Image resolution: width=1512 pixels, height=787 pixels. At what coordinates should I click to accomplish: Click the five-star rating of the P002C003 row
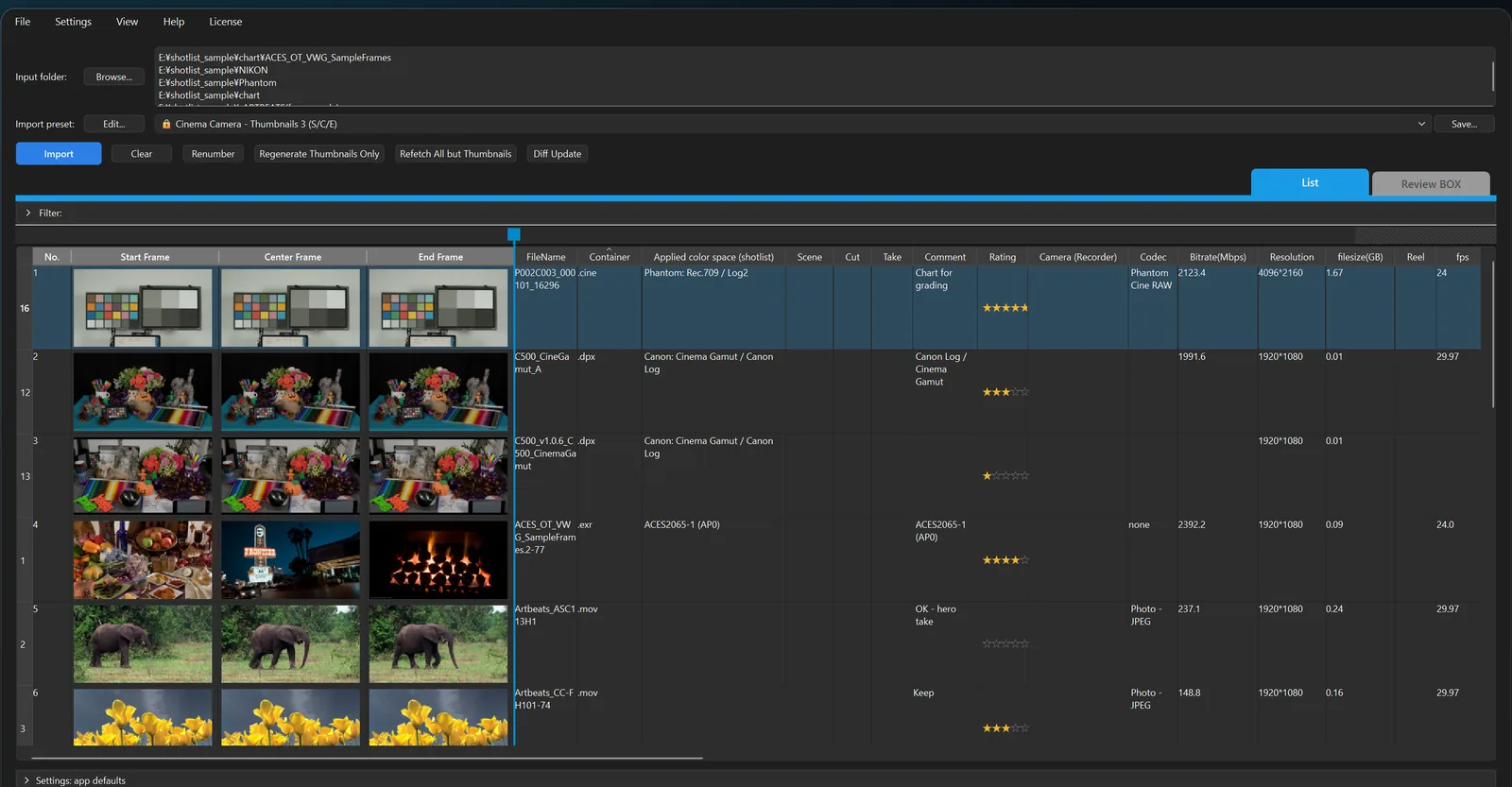(x=1005, y=308)
